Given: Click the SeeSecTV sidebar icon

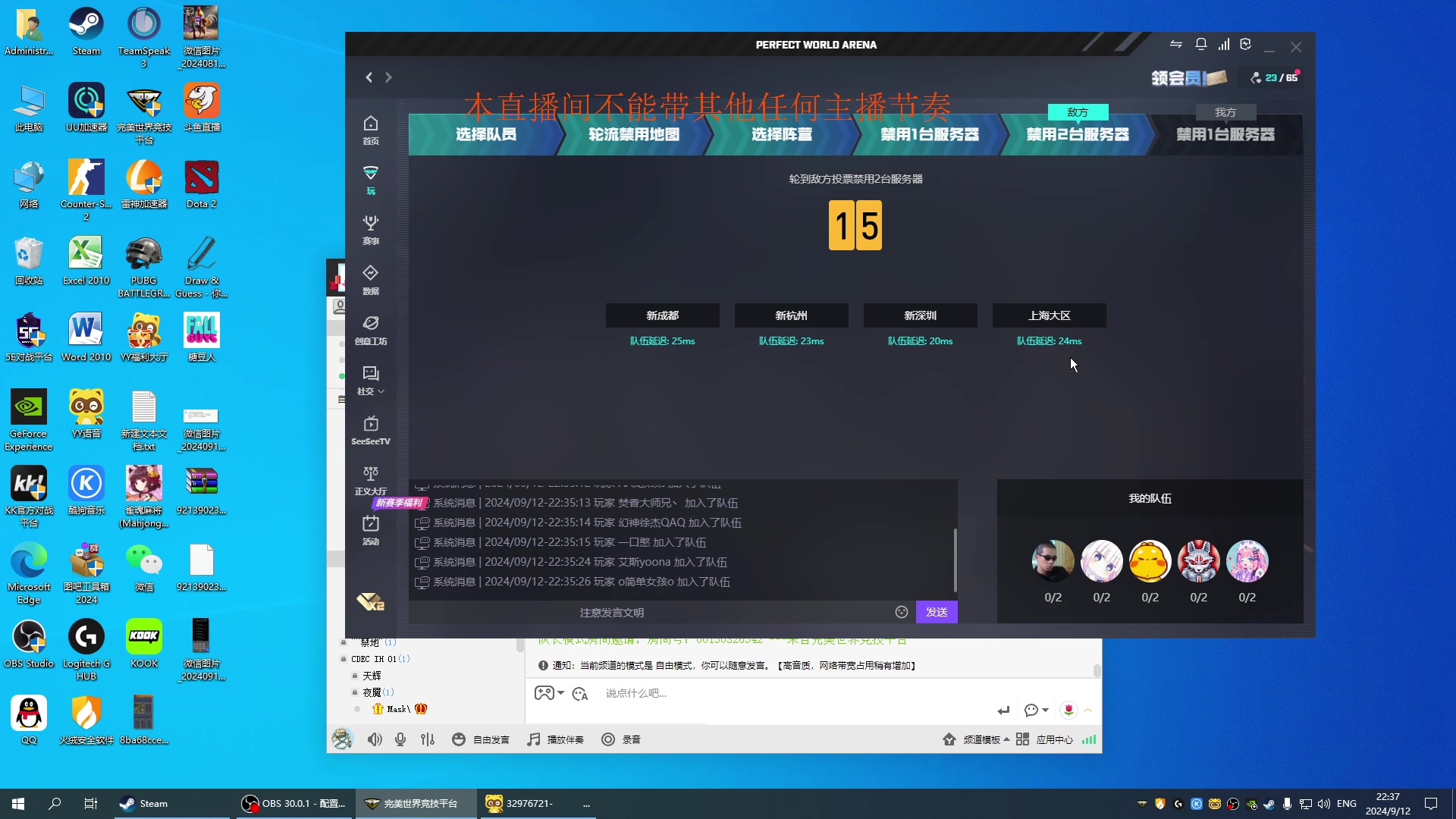Looking at the screenshot, I should pos(371,430).
